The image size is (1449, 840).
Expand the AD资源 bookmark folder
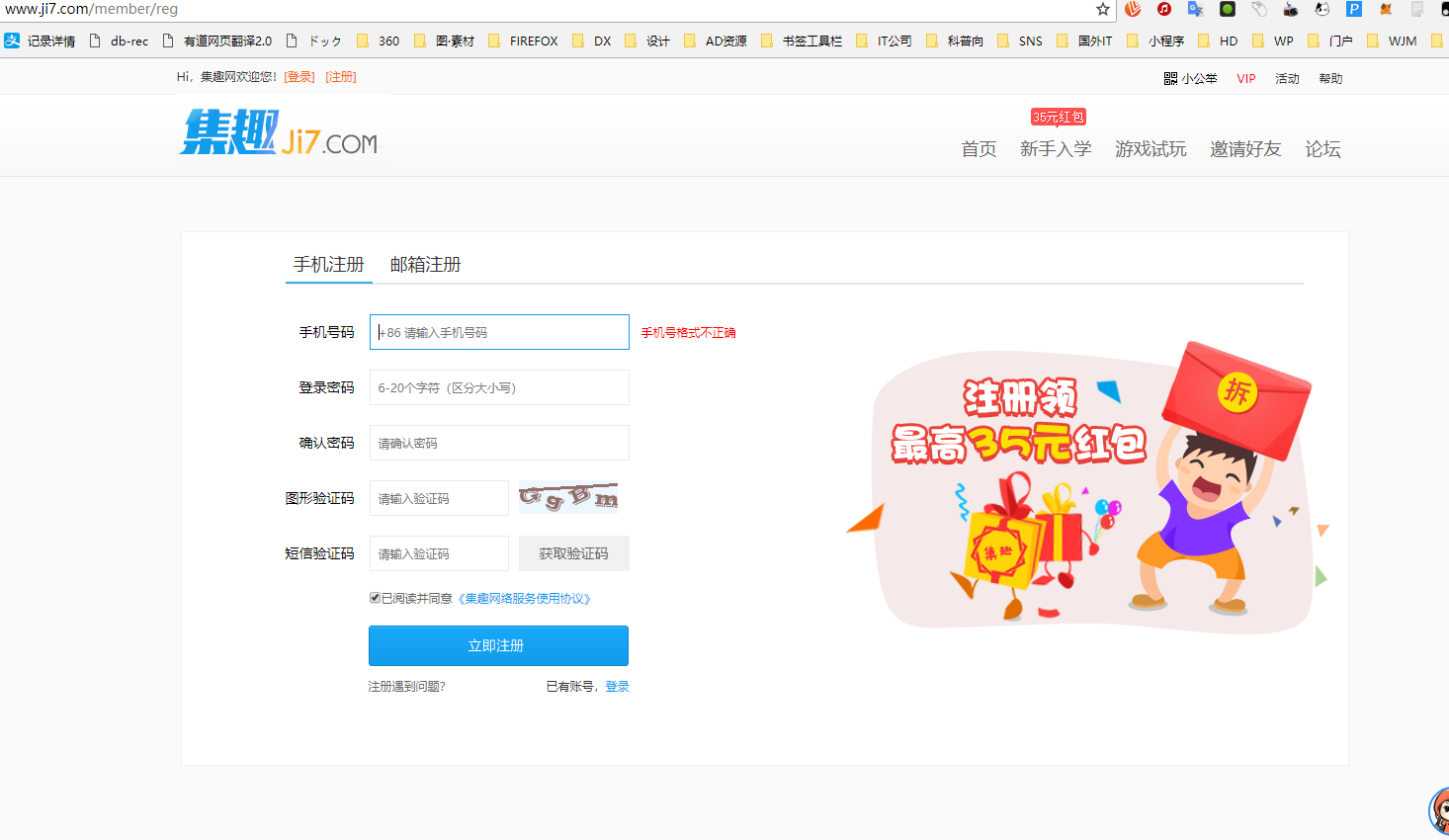coord(716,41)
